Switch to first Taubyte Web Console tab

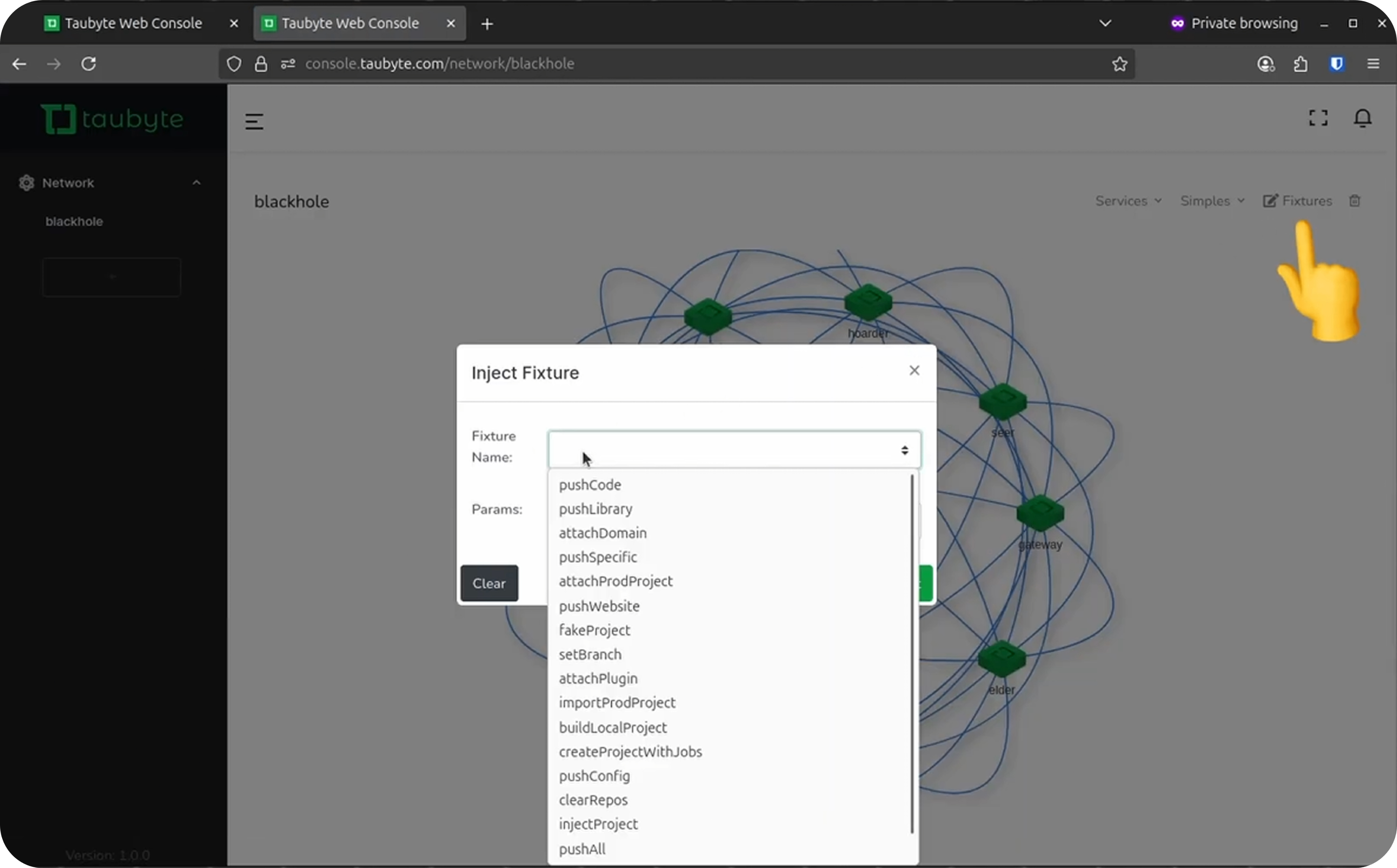pos(133,24)
